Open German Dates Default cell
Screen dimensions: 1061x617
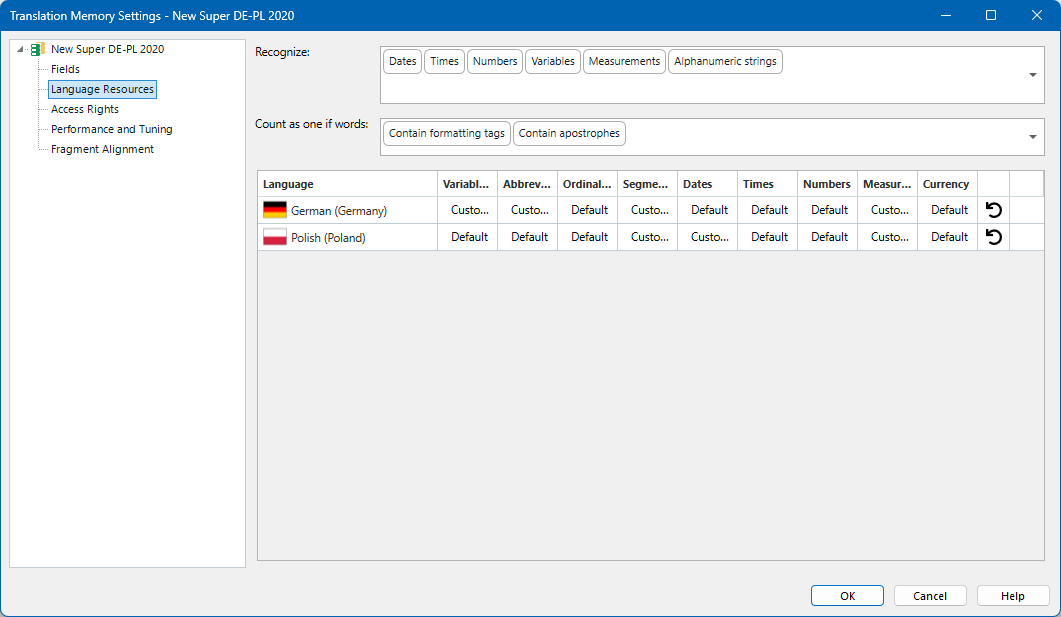click(x=708, y=210)
